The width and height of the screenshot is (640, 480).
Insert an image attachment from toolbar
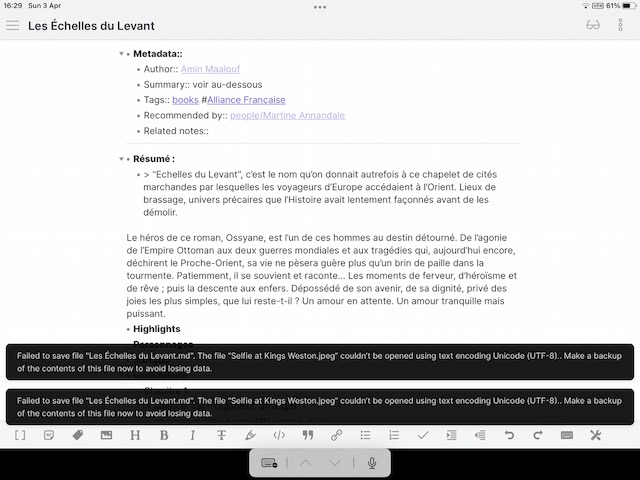click(106, 435)
